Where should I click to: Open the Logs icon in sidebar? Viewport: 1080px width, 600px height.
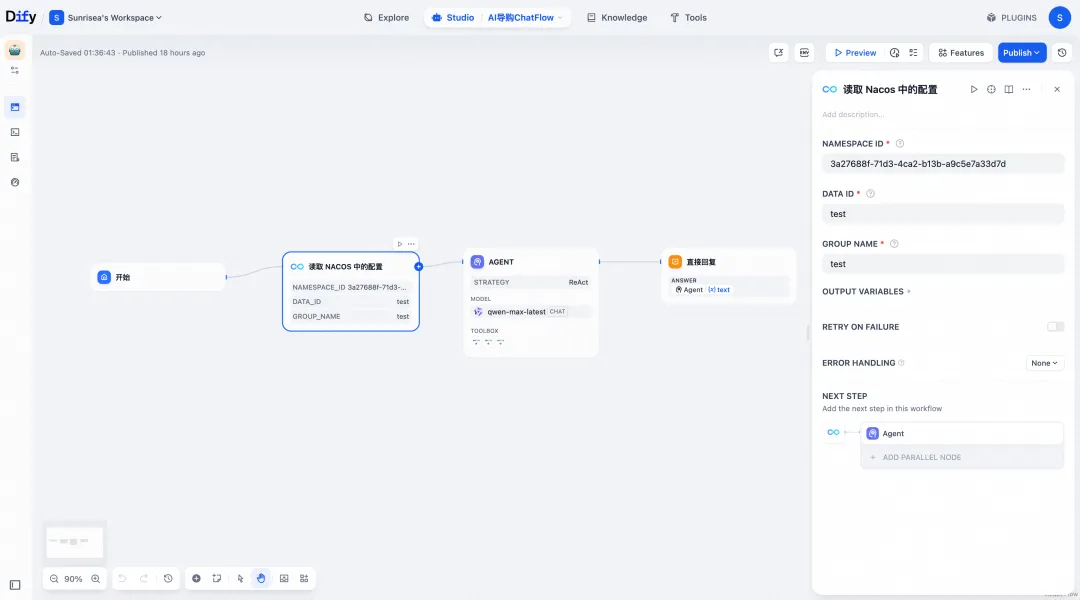point(14,157)
